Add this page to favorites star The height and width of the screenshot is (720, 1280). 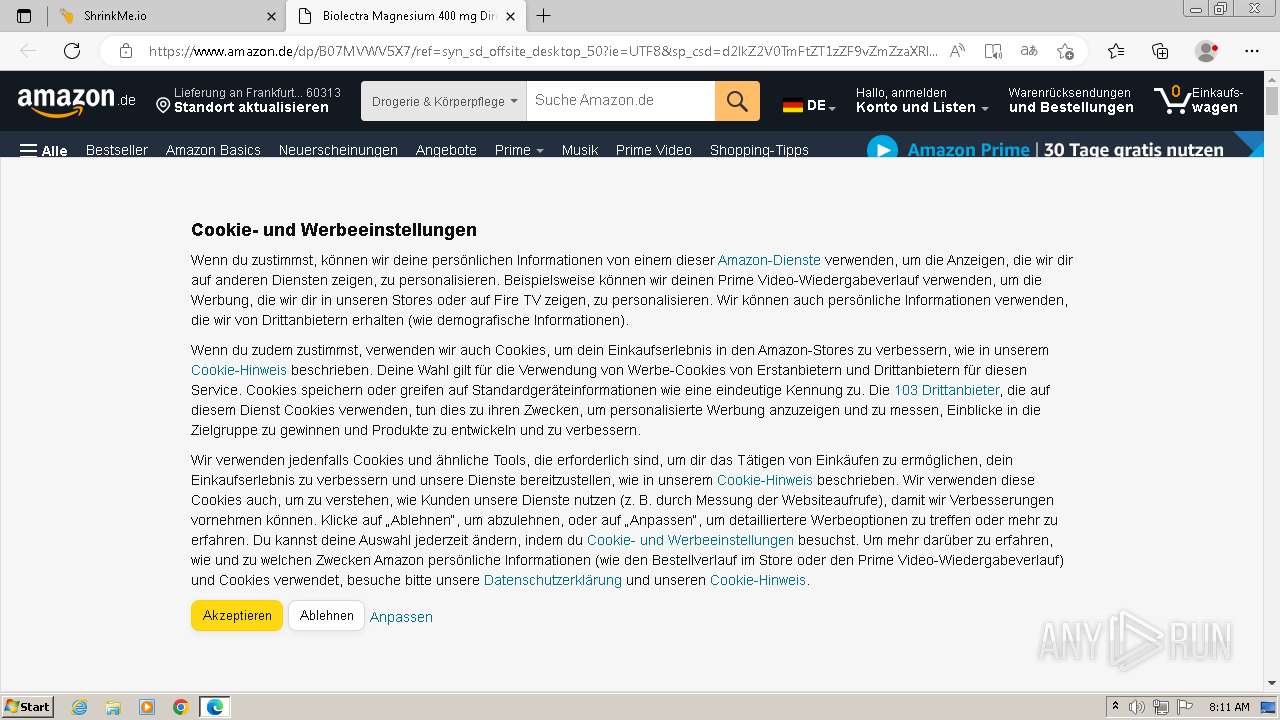pos(1065,51)
